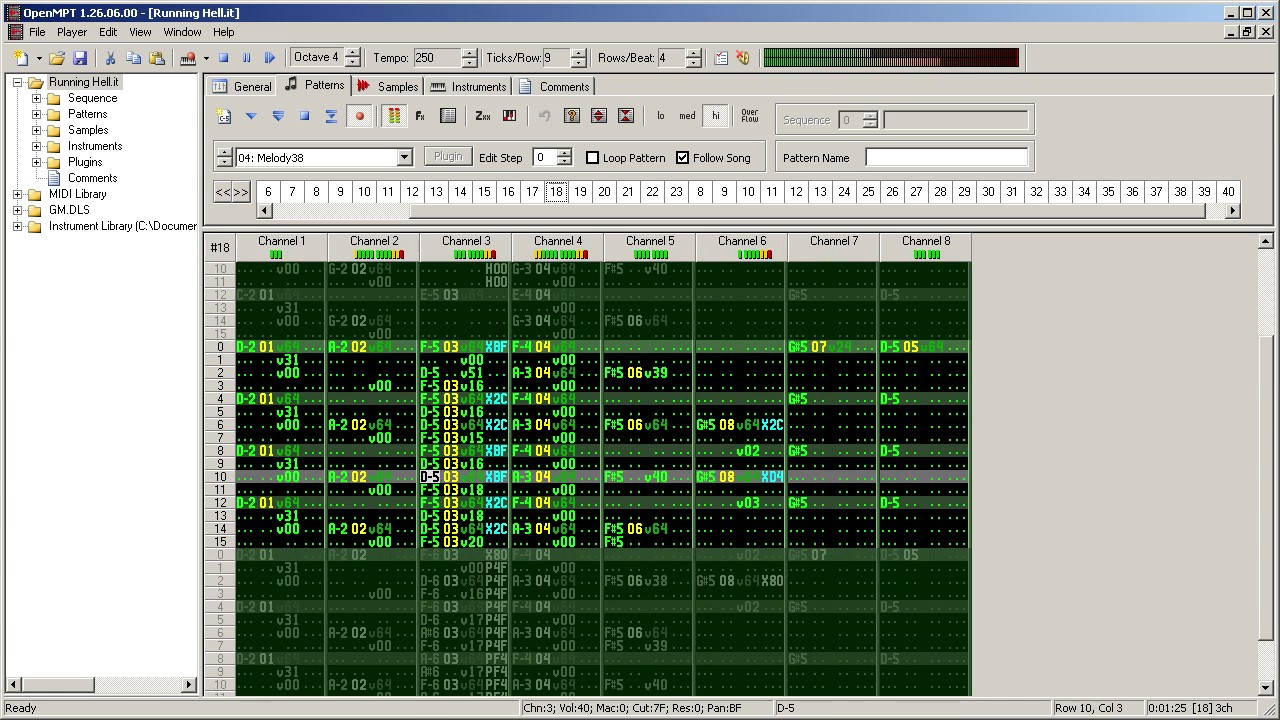
Task: Switch to the Comments tab
Action: coord(554,87)
